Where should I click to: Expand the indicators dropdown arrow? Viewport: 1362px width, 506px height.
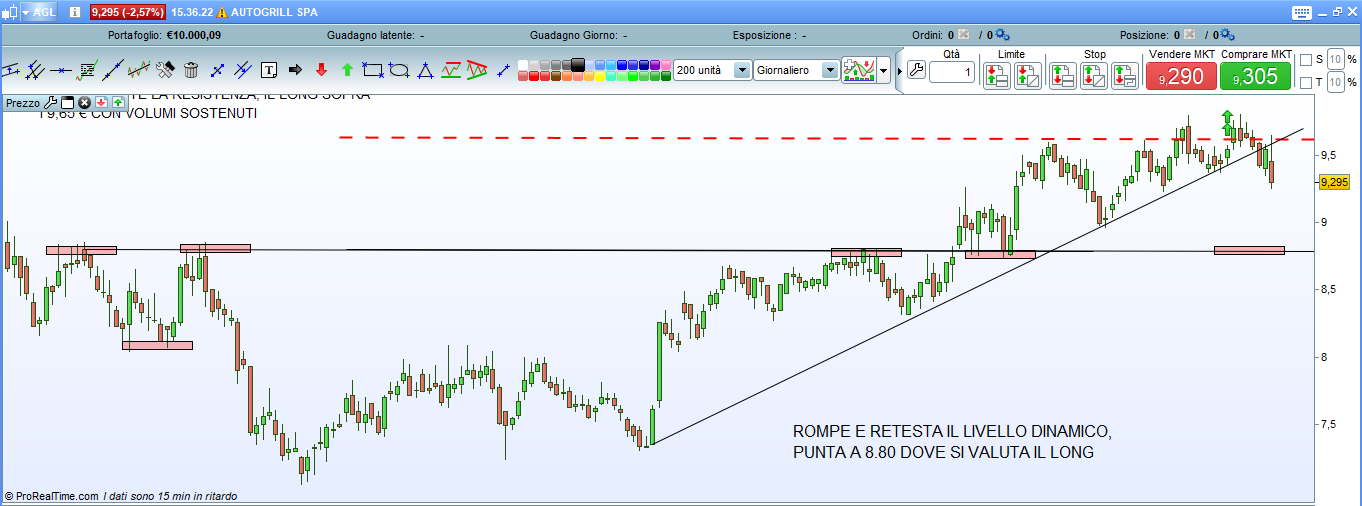tap(884, 71)
